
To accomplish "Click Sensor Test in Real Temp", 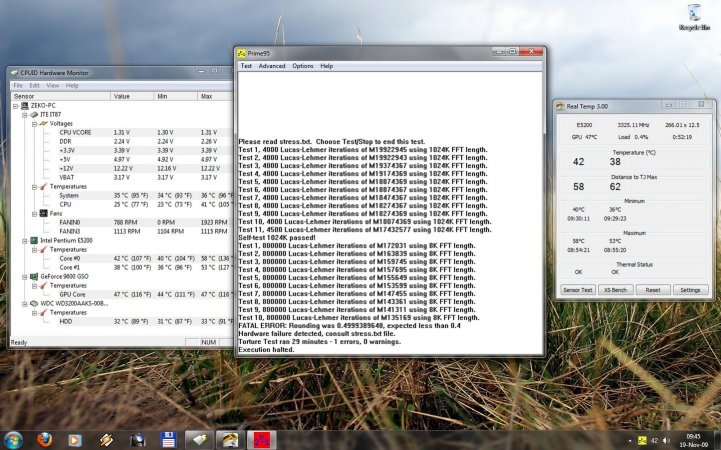I will [578, 290].
